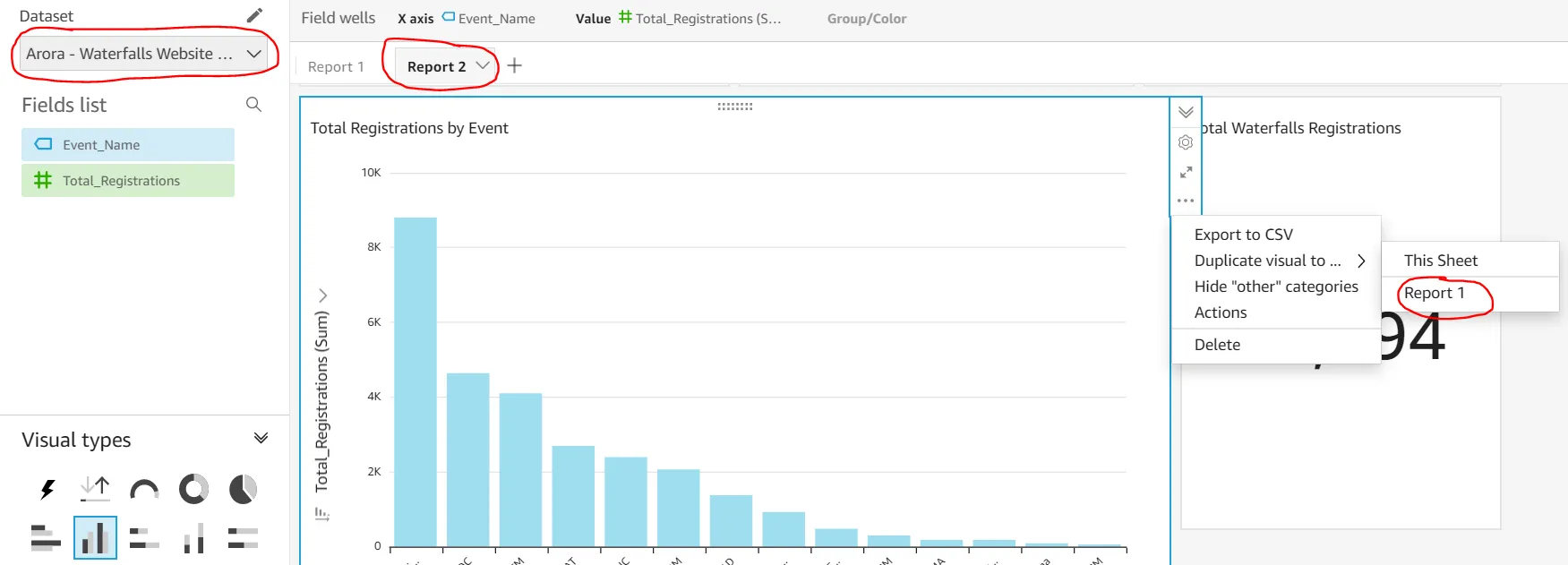Open Format visual gear icon
Viewport: 1568px width, 565px height.
pos(1186,142)
